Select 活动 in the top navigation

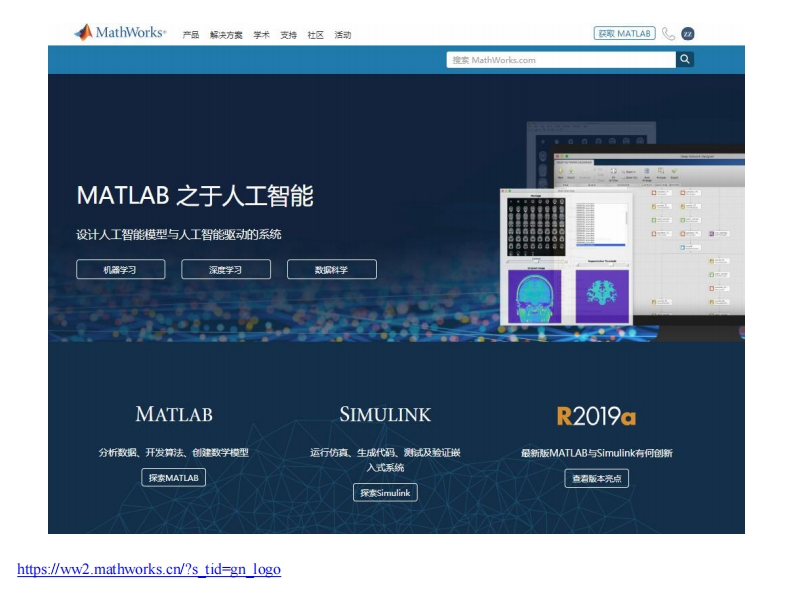(x=343, y=35)
